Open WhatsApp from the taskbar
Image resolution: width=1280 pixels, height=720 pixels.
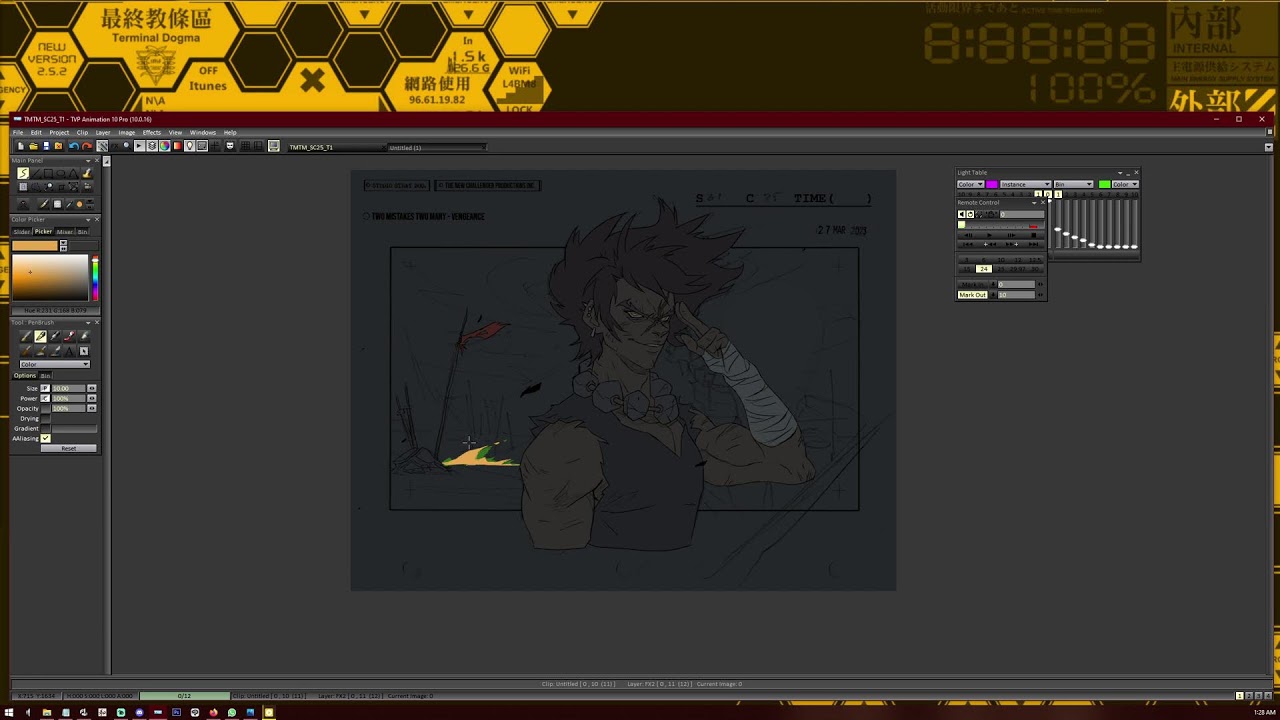pos(232,712)
